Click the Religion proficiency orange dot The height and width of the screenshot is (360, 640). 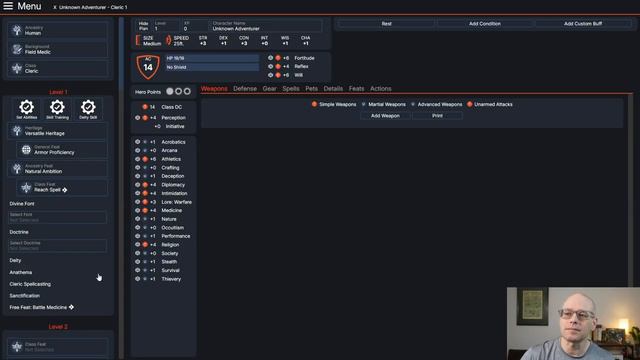[145, 245]
